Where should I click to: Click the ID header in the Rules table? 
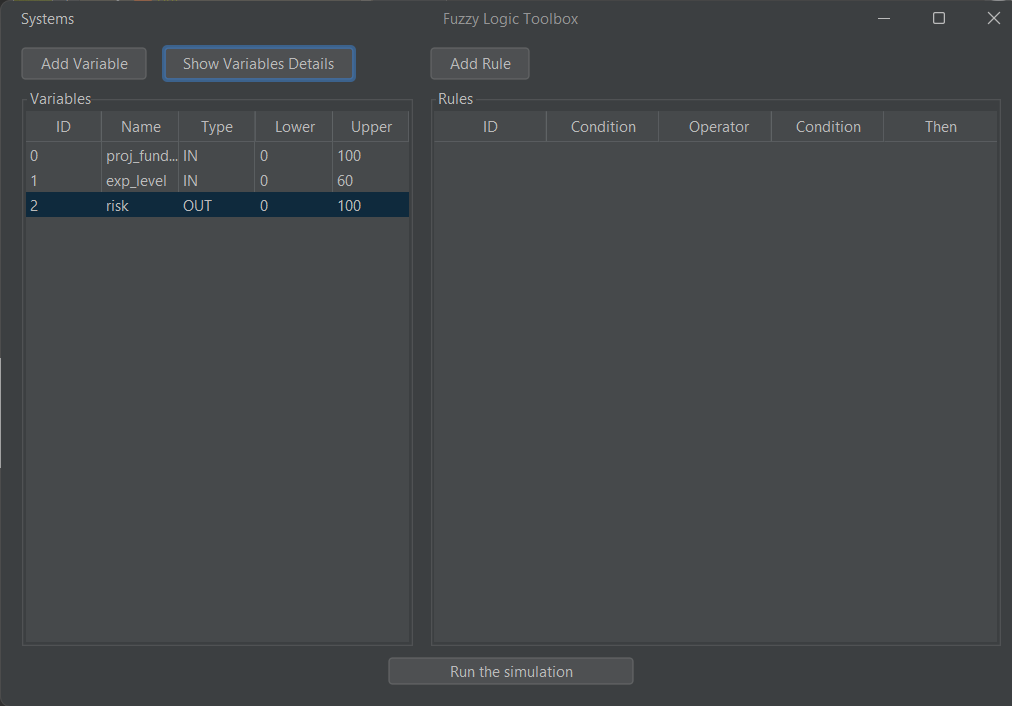[489, 126]
